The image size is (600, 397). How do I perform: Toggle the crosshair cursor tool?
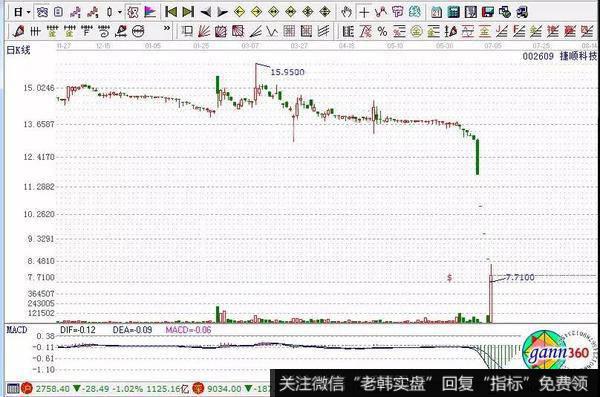pos(364,12)
